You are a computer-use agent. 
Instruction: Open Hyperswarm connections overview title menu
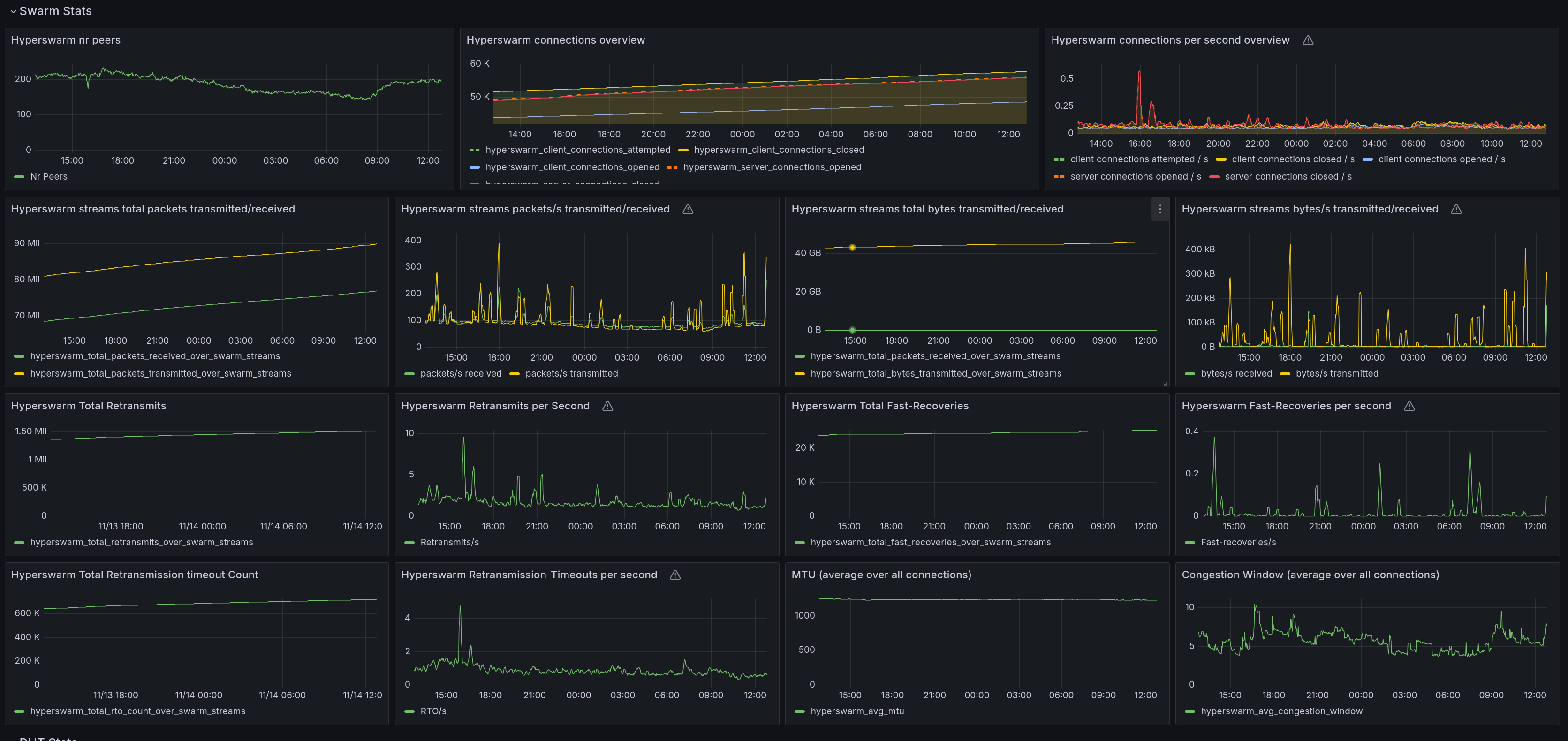(x=555, y=40)
